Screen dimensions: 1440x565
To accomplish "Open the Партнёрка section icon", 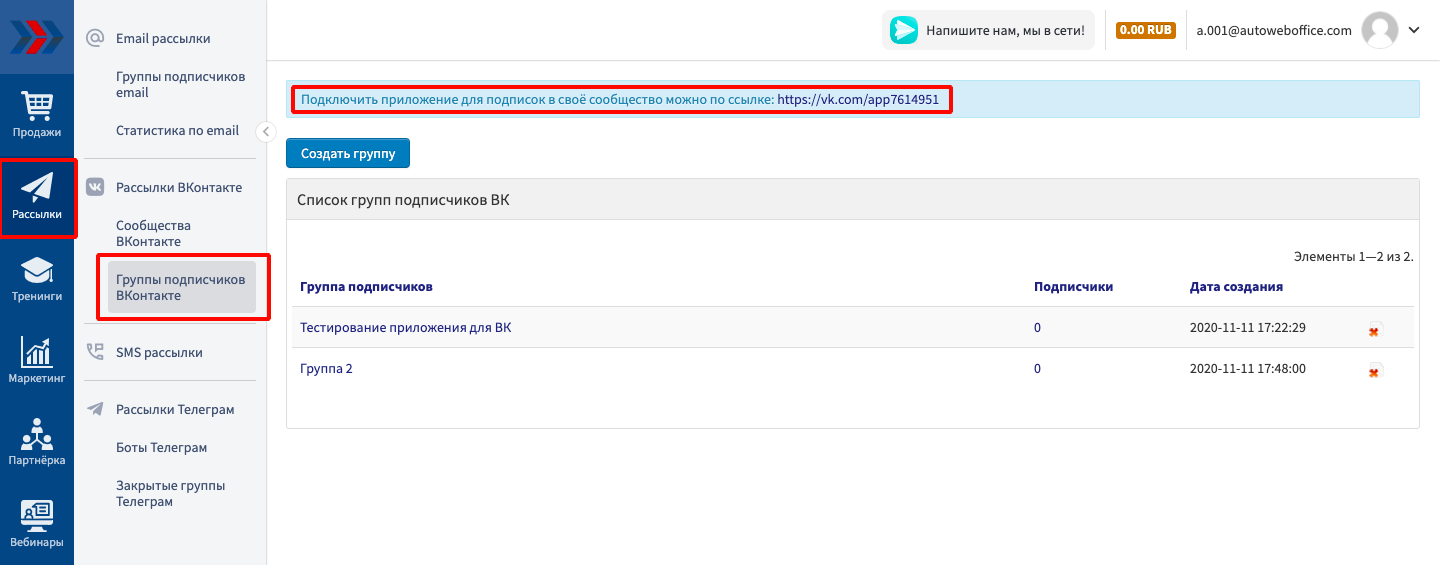I will coord(37,443).
